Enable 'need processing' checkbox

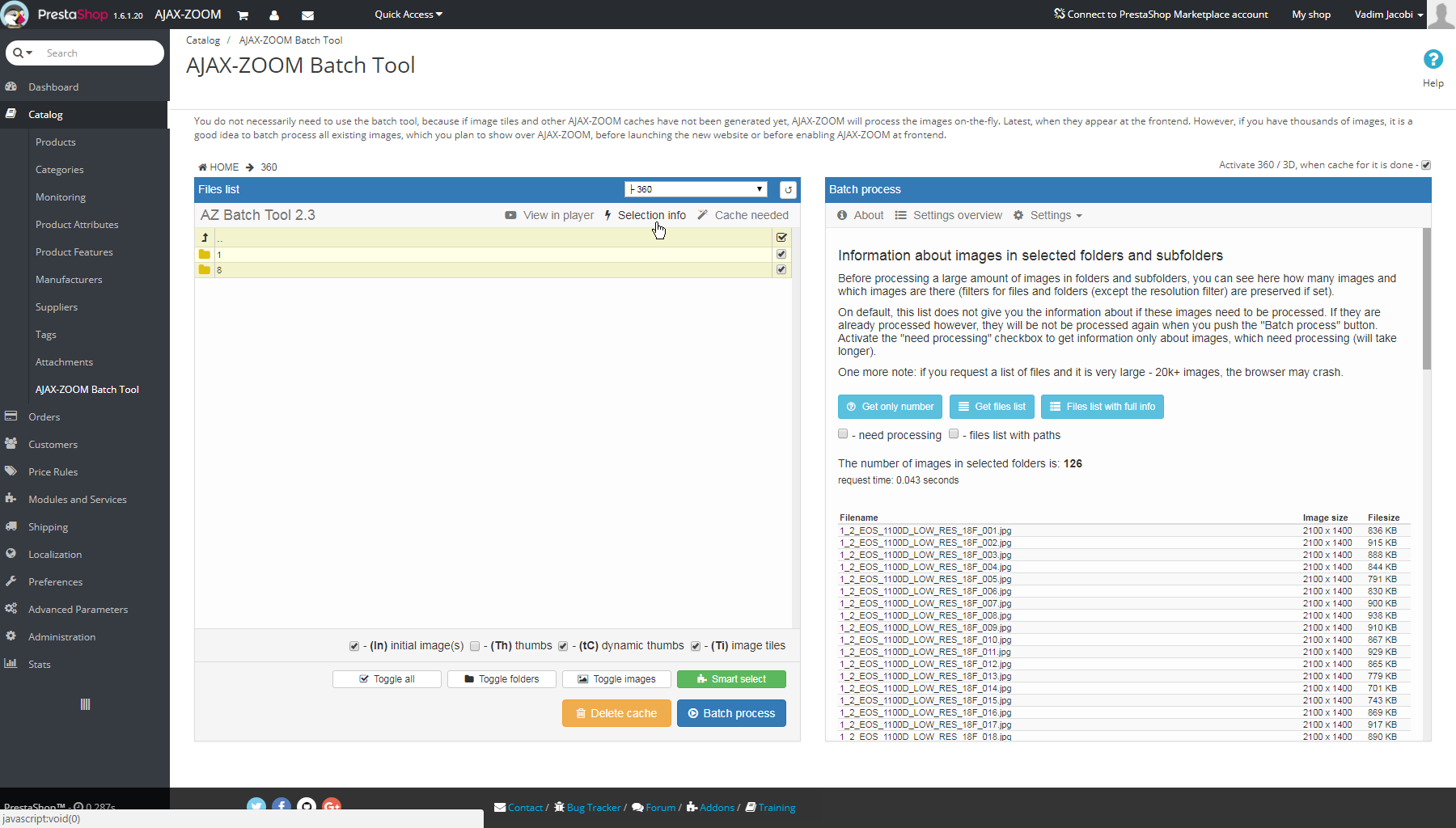click(x=843, y=434)
